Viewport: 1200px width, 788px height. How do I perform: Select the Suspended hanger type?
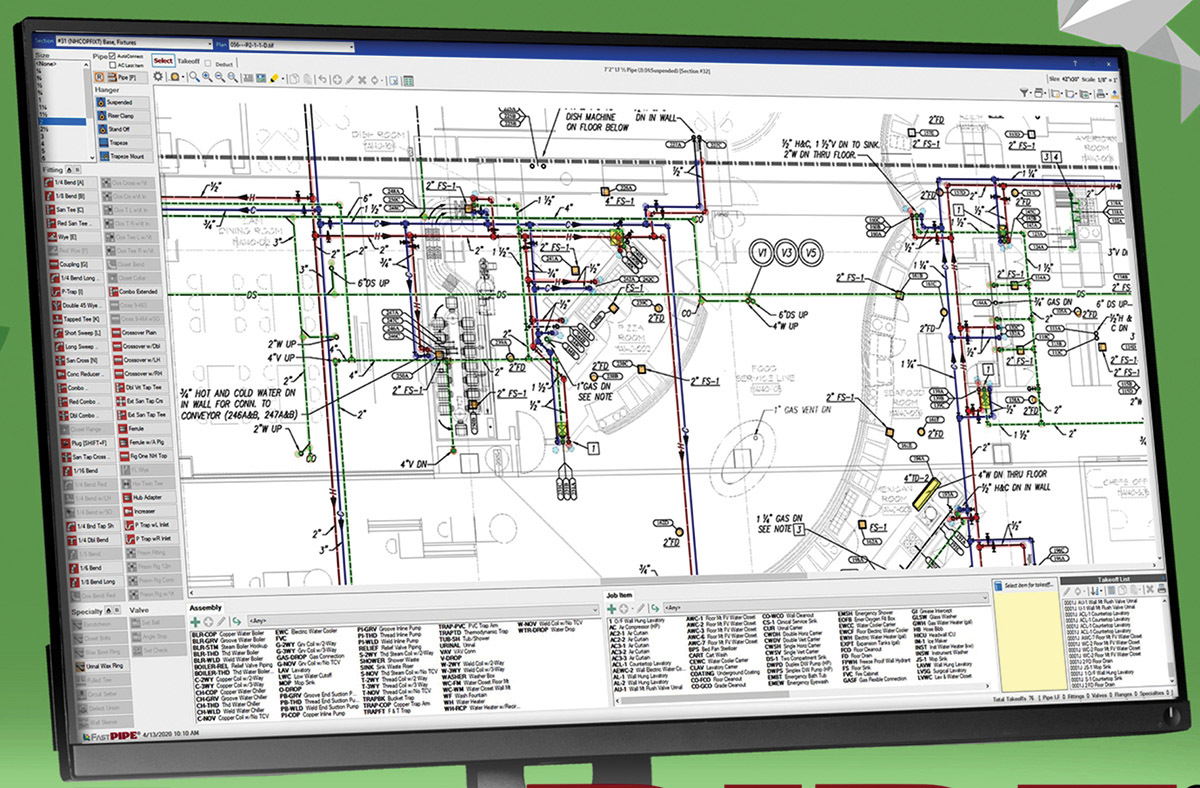(118, 102)
